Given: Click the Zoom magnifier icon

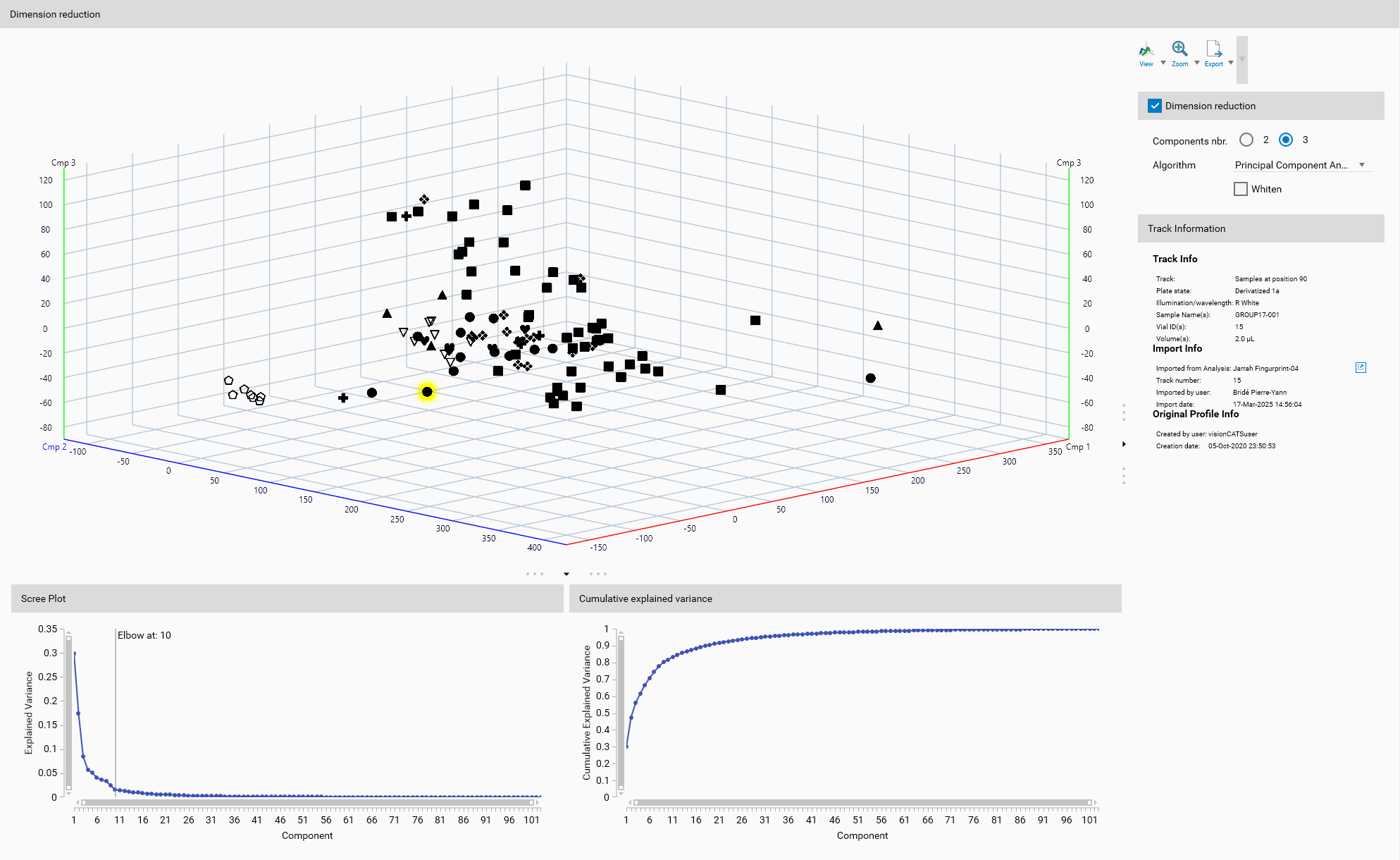Looking at the screenshot, I should [x=1179, y=49].
